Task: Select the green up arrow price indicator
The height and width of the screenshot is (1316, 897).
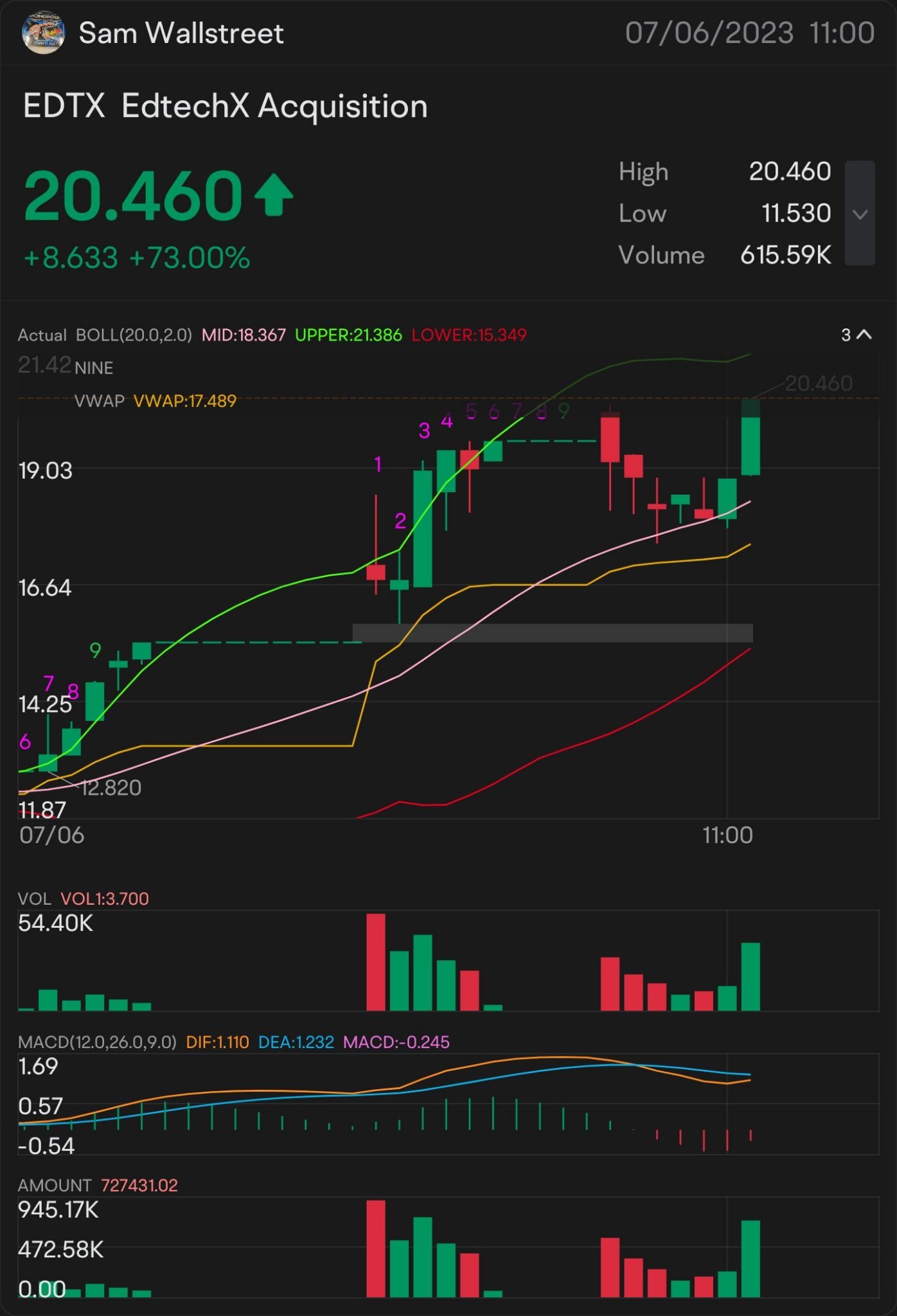Action: [x=274, y=194]
